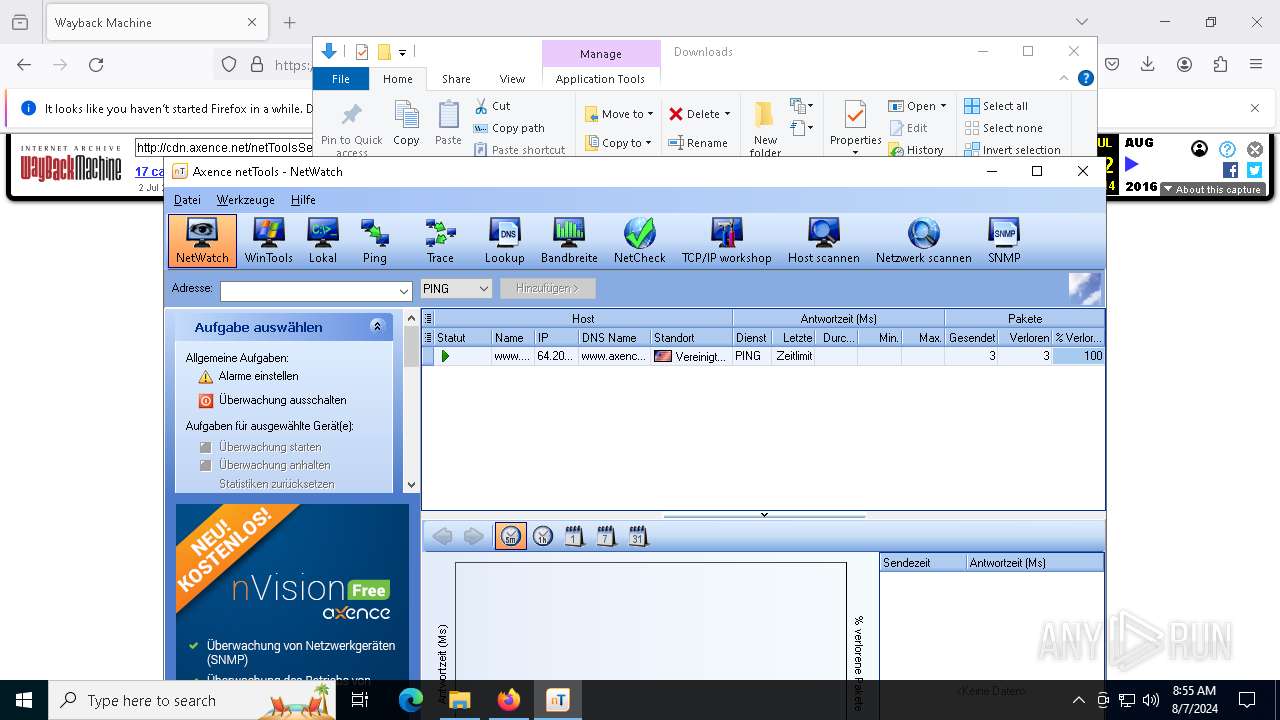Open the Werkzeuge menu
This screenshot has height=720, width=1280.
245,200
